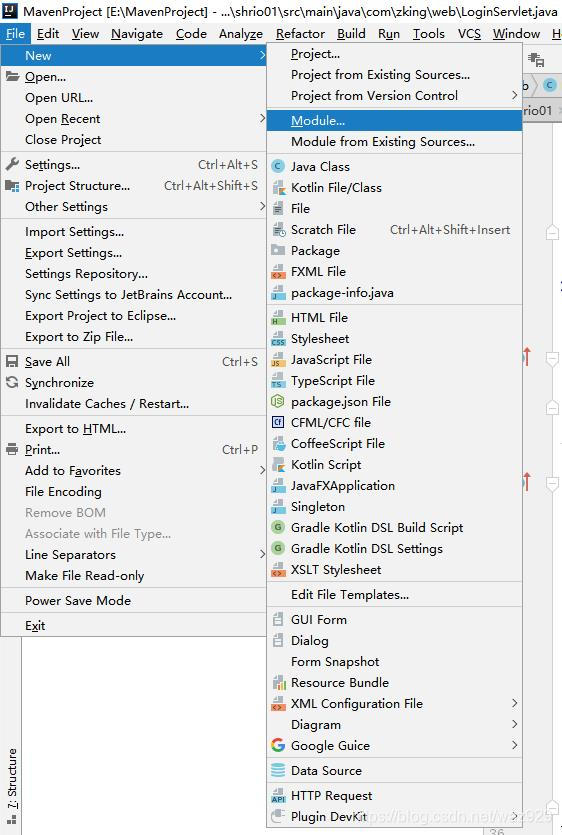Expand the Open Recent submenu arrow
Viewport: 562px width, 835px height.
tap(262, 118)
